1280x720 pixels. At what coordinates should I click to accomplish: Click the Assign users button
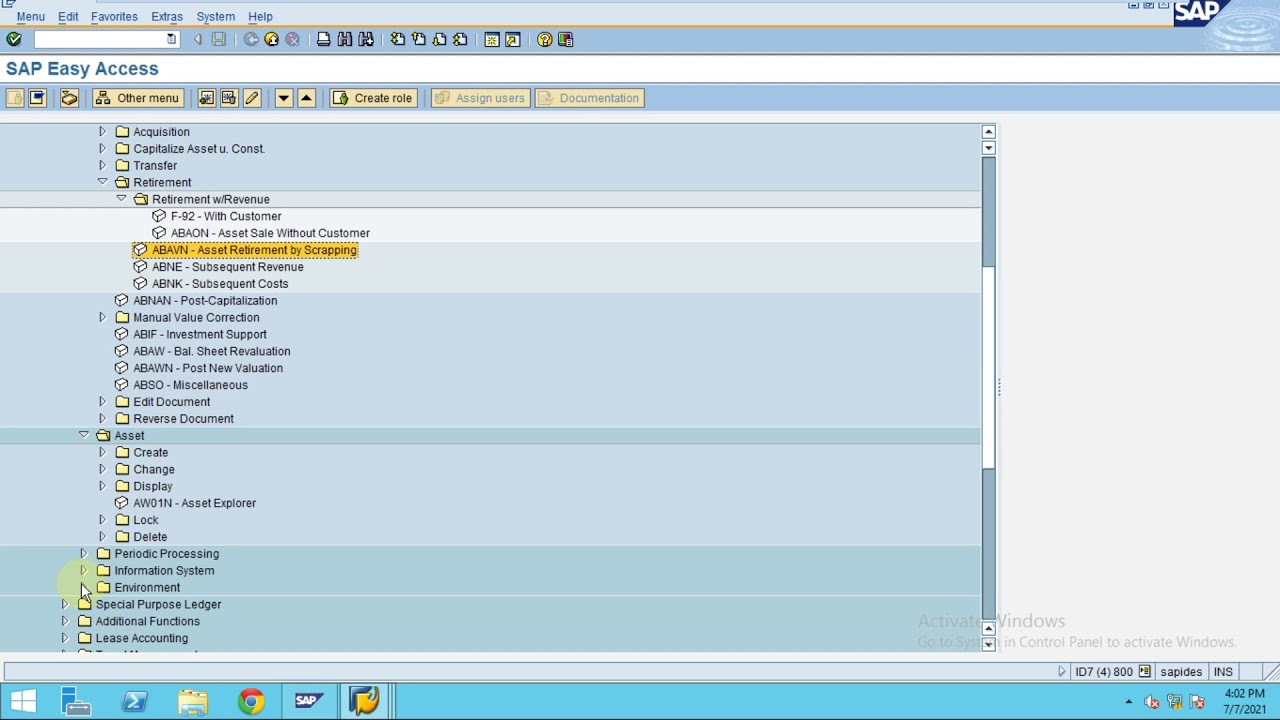coord(479,98)
